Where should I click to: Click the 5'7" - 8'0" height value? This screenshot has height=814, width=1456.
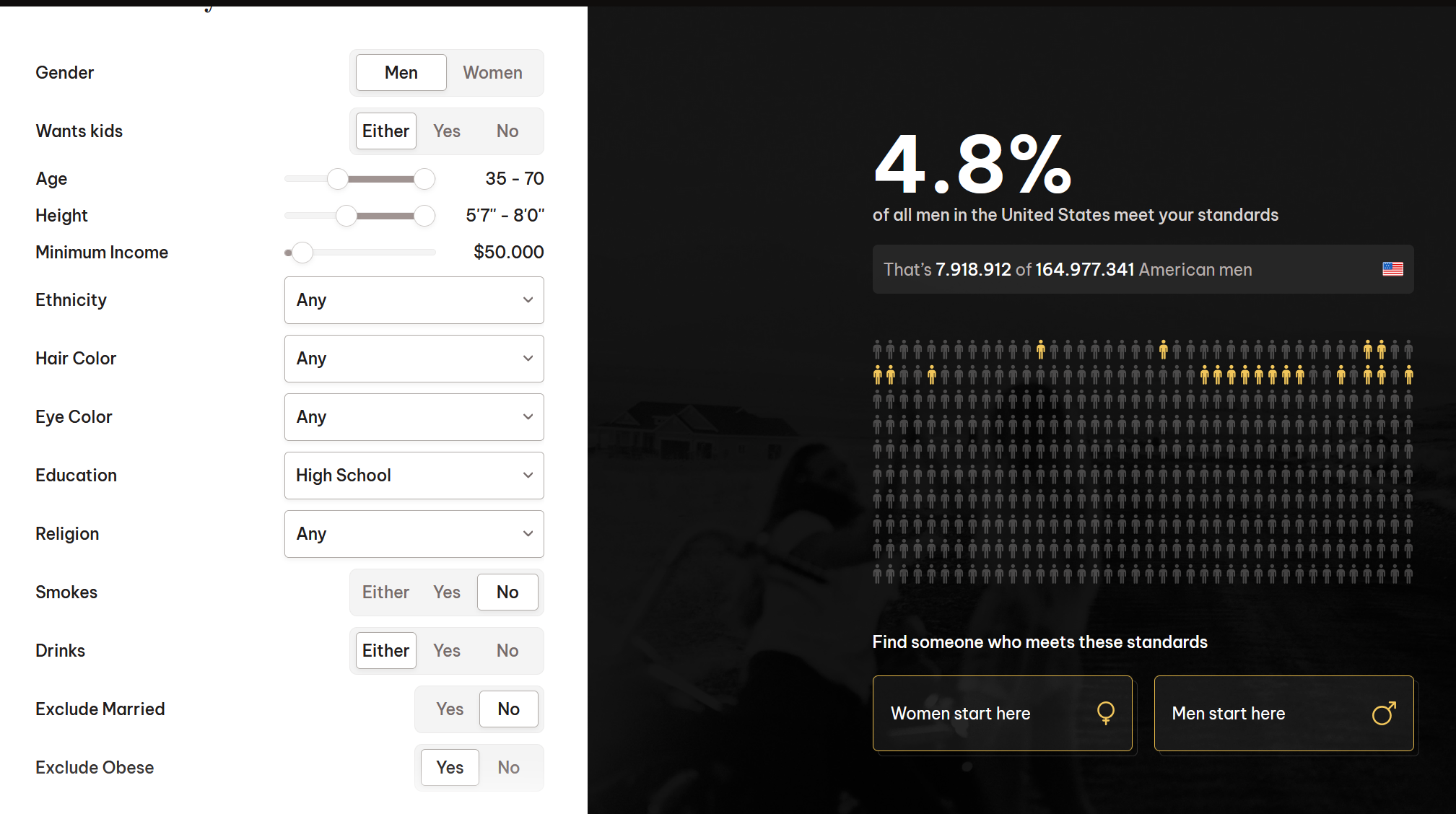505,216
